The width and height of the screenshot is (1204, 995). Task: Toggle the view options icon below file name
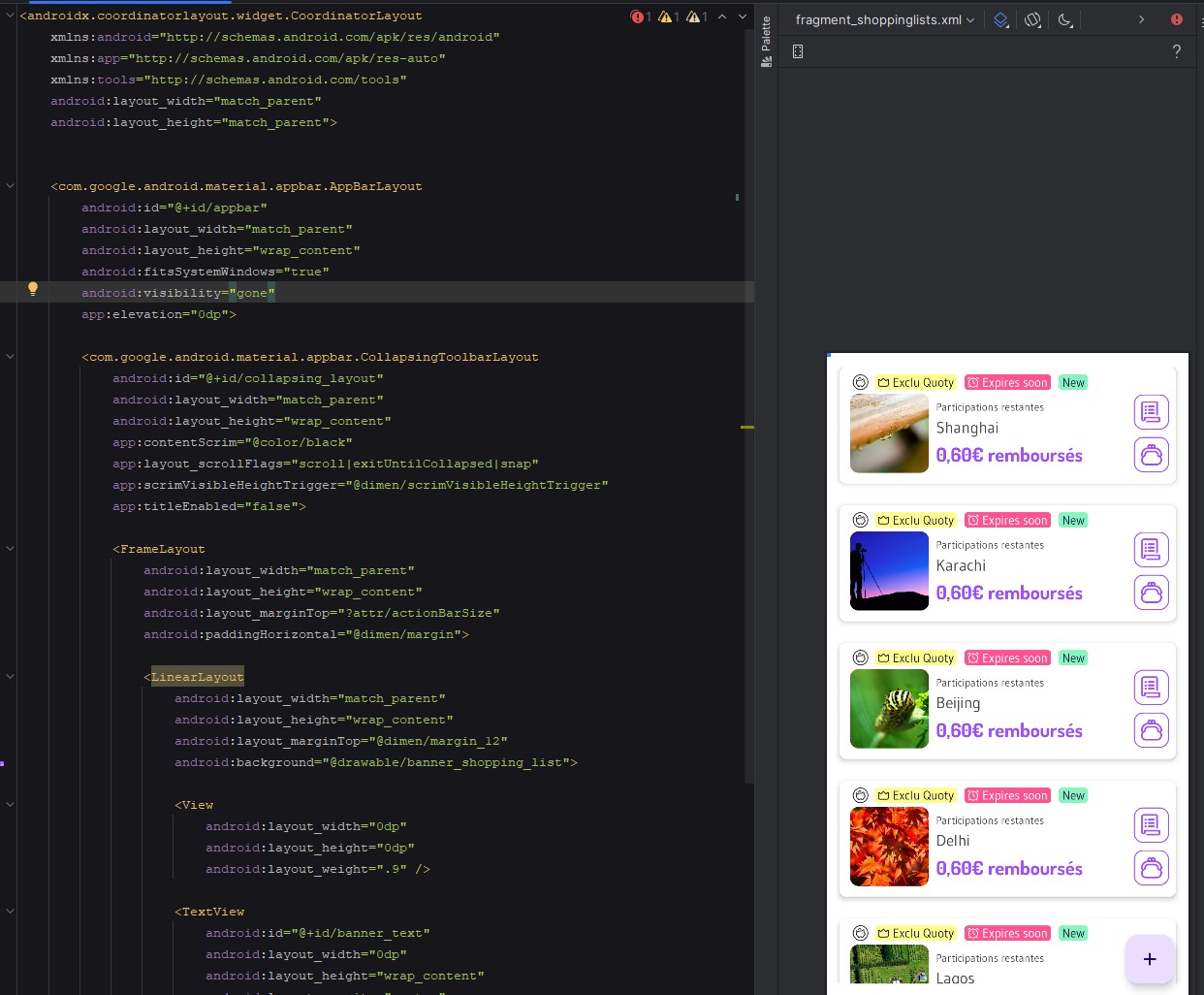[x=798, y=51]
